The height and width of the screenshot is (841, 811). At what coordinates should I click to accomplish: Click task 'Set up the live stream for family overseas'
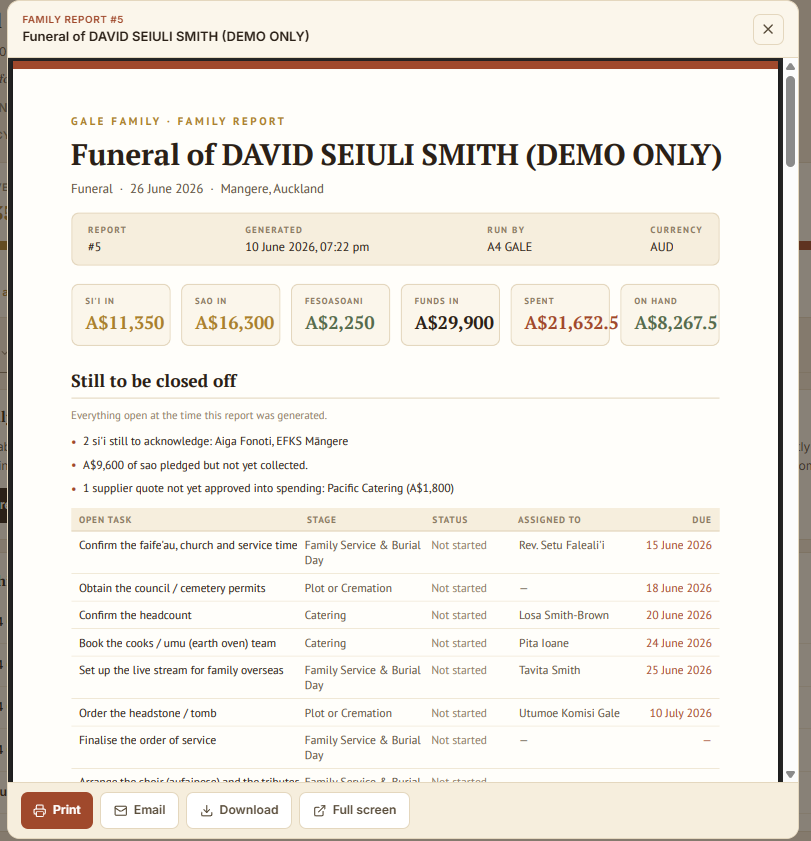(181, 670)
